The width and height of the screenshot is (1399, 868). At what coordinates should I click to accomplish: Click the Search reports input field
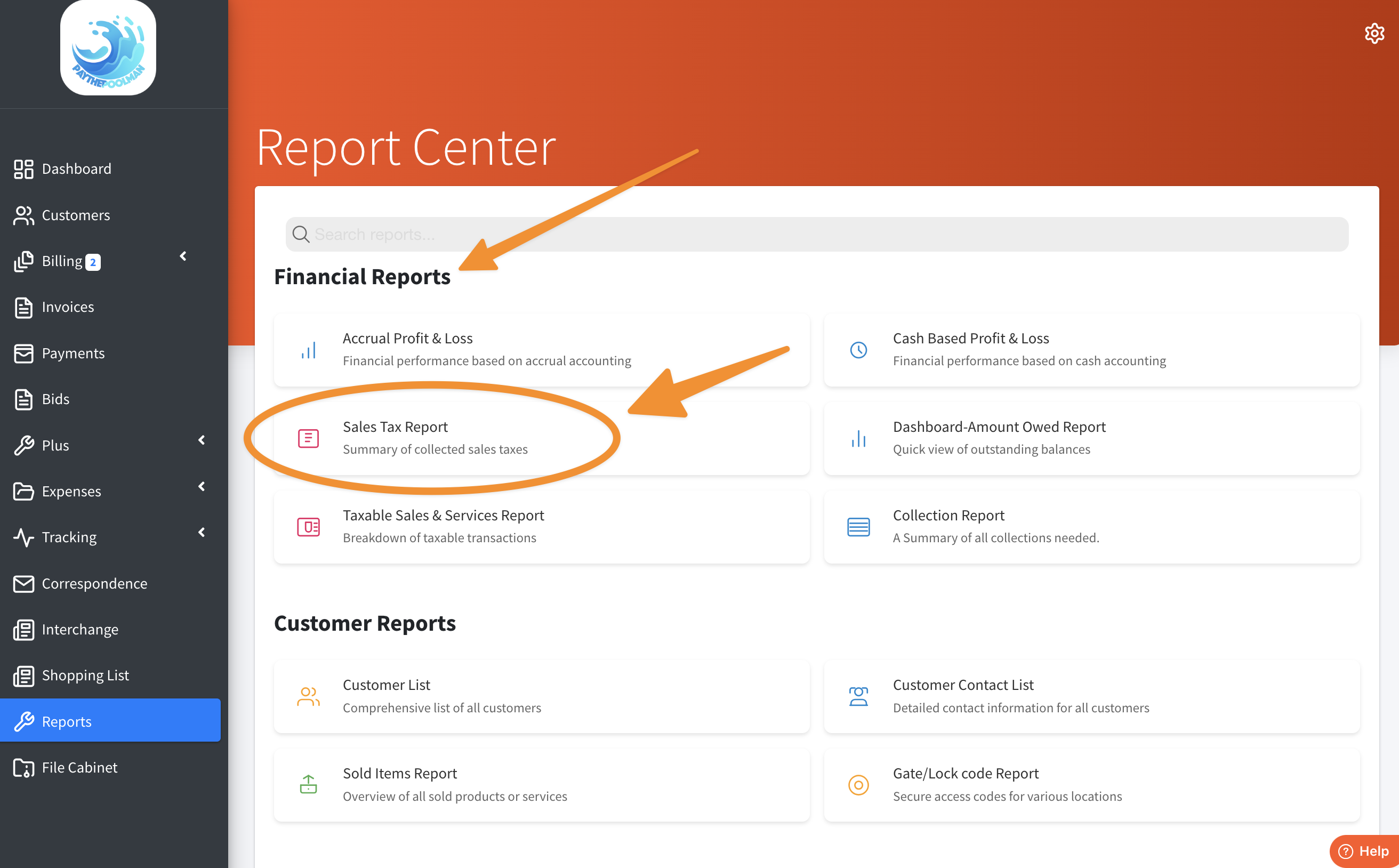[816, 234]
